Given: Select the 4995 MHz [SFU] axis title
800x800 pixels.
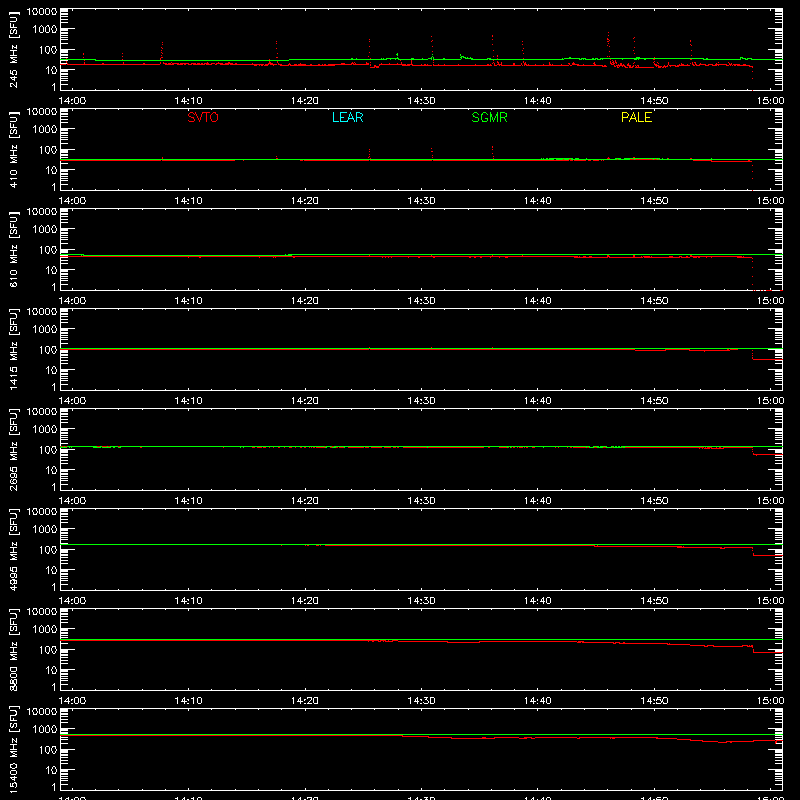Looking at the screenshot, I should tap(13, 549).
